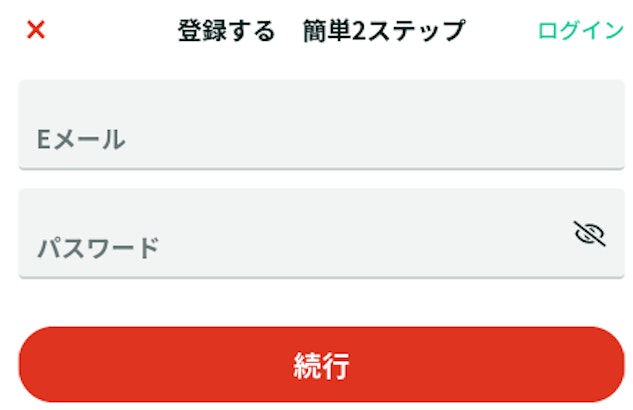Screen dimensions: 633x410
Task: Dismiss the sign-up screen via the X icon
Action: click(x=36, y=30)
